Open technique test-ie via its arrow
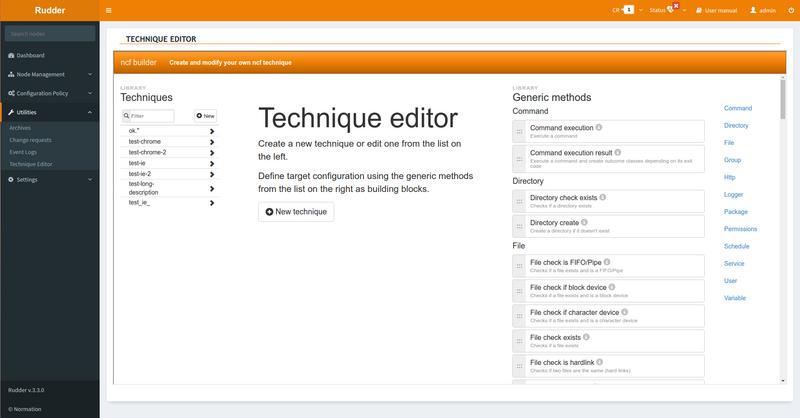The width and height of the screenshot is (800, 418). tap(212, 163)
